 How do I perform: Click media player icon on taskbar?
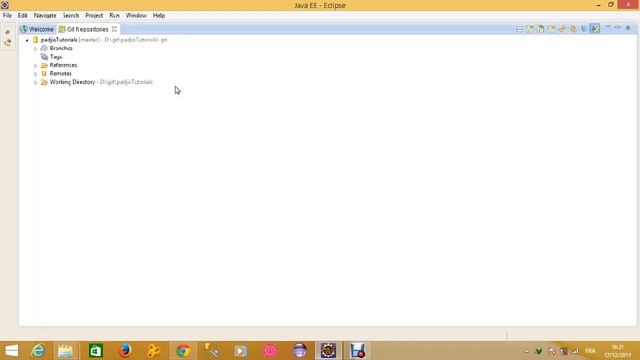pyautogui.click(x=241, y=351)
